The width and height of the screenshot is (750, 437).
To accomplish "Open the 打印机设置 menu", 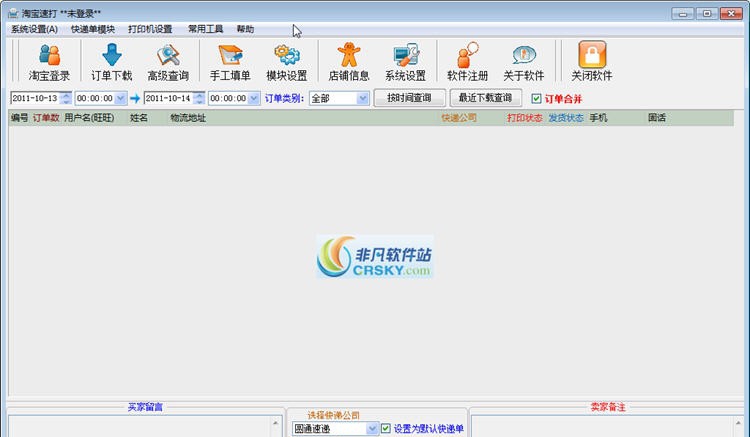I will coord(150,29).
